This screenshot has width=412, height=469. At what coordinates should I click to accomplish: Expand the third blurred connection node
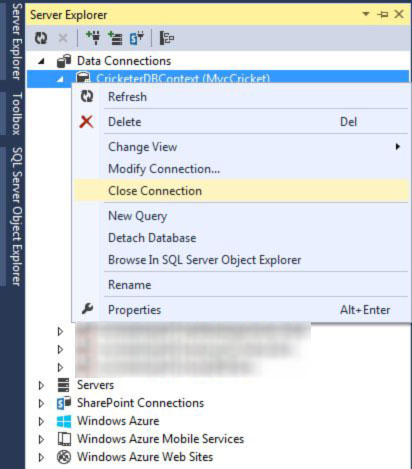(60, 367)
